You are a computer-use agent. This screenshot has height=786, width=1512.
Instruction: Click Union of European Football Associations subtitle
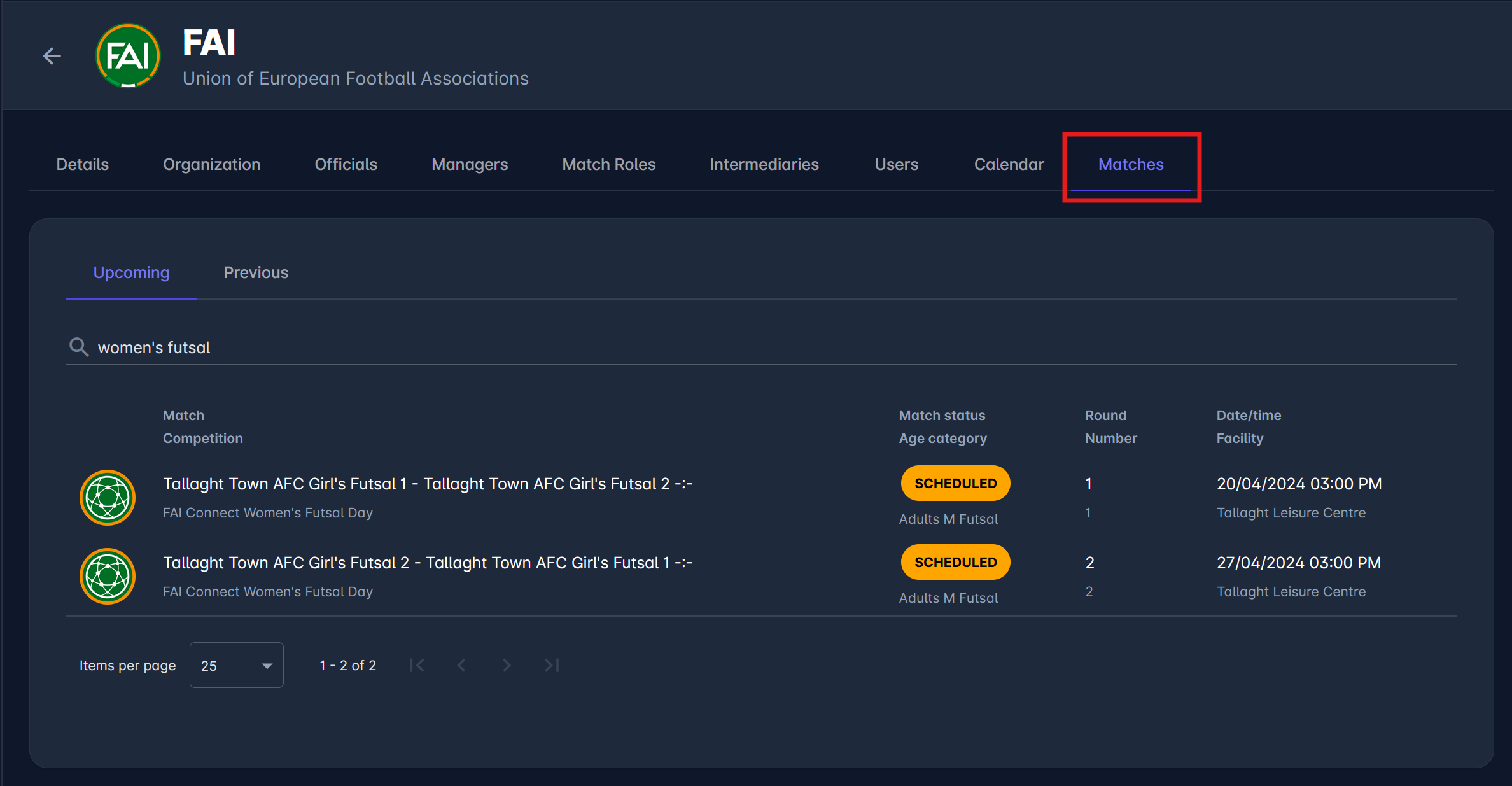356,78
